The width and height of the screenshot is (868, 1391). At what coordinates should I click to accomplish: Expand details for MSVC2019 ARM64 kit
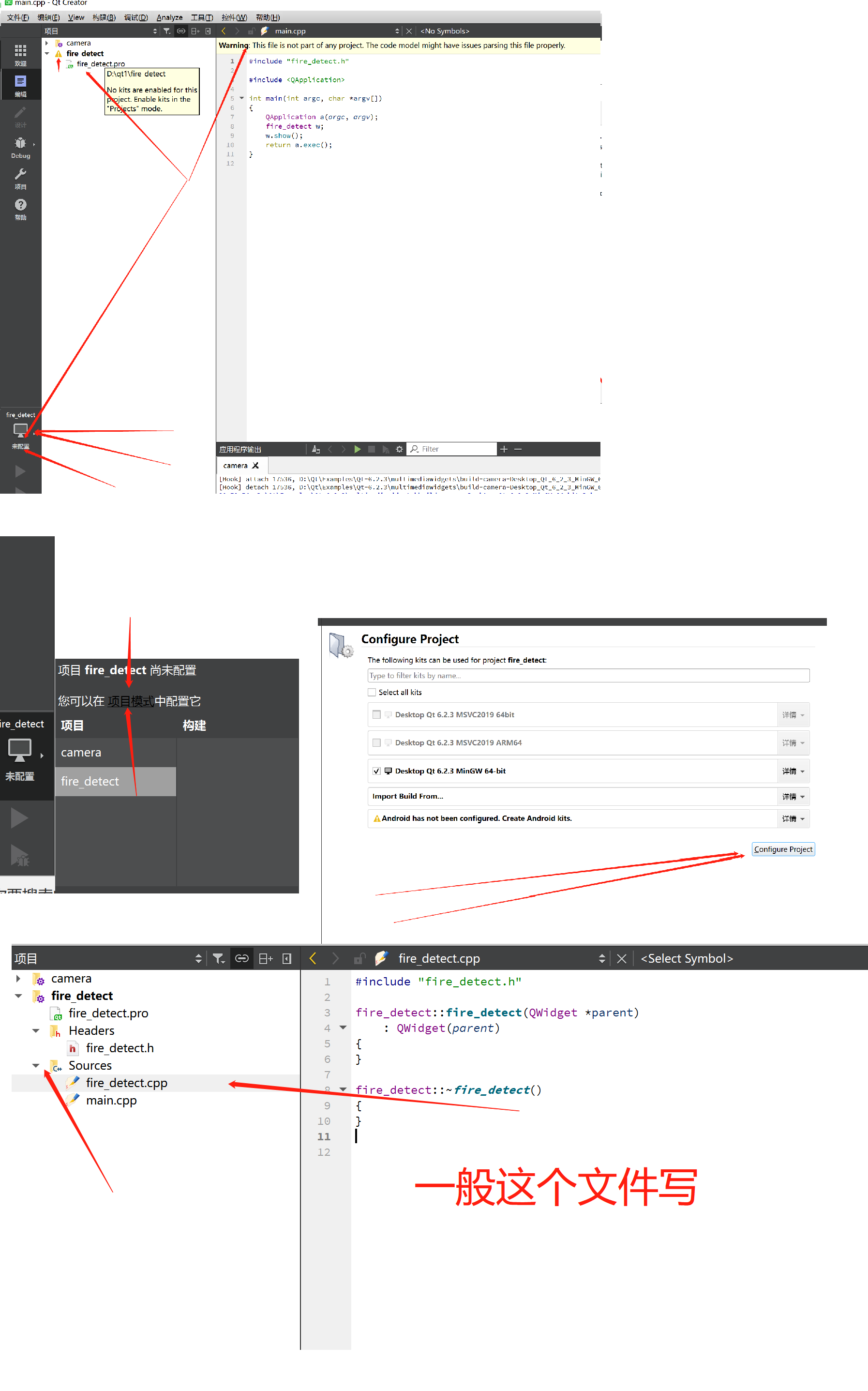793,743
